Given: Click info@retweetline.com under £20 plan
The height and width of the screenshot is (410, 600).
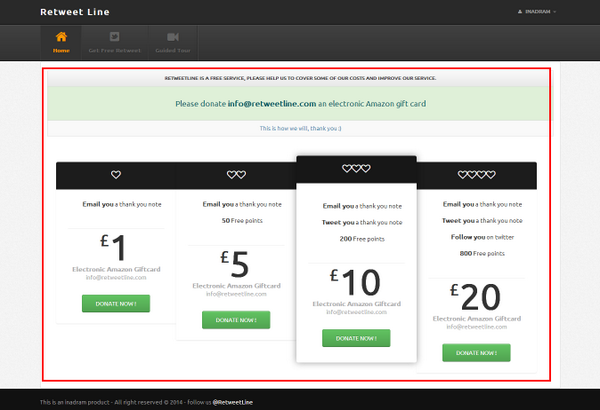Looking at the screenshot, I should click(x=476, y=327).
